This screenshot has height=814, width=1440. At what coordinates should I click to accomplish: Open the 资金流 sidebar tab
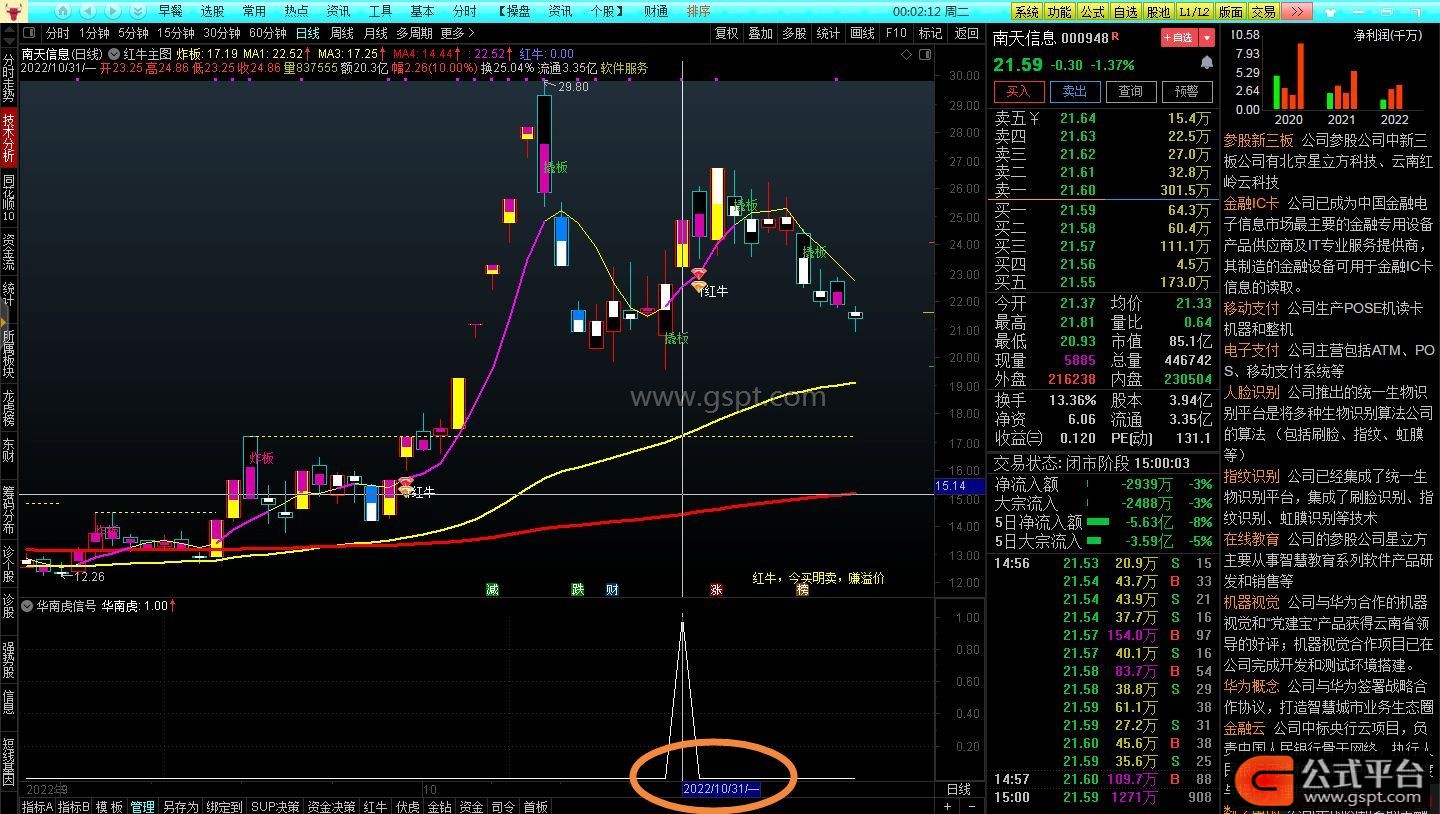click(x=8, y=252)
